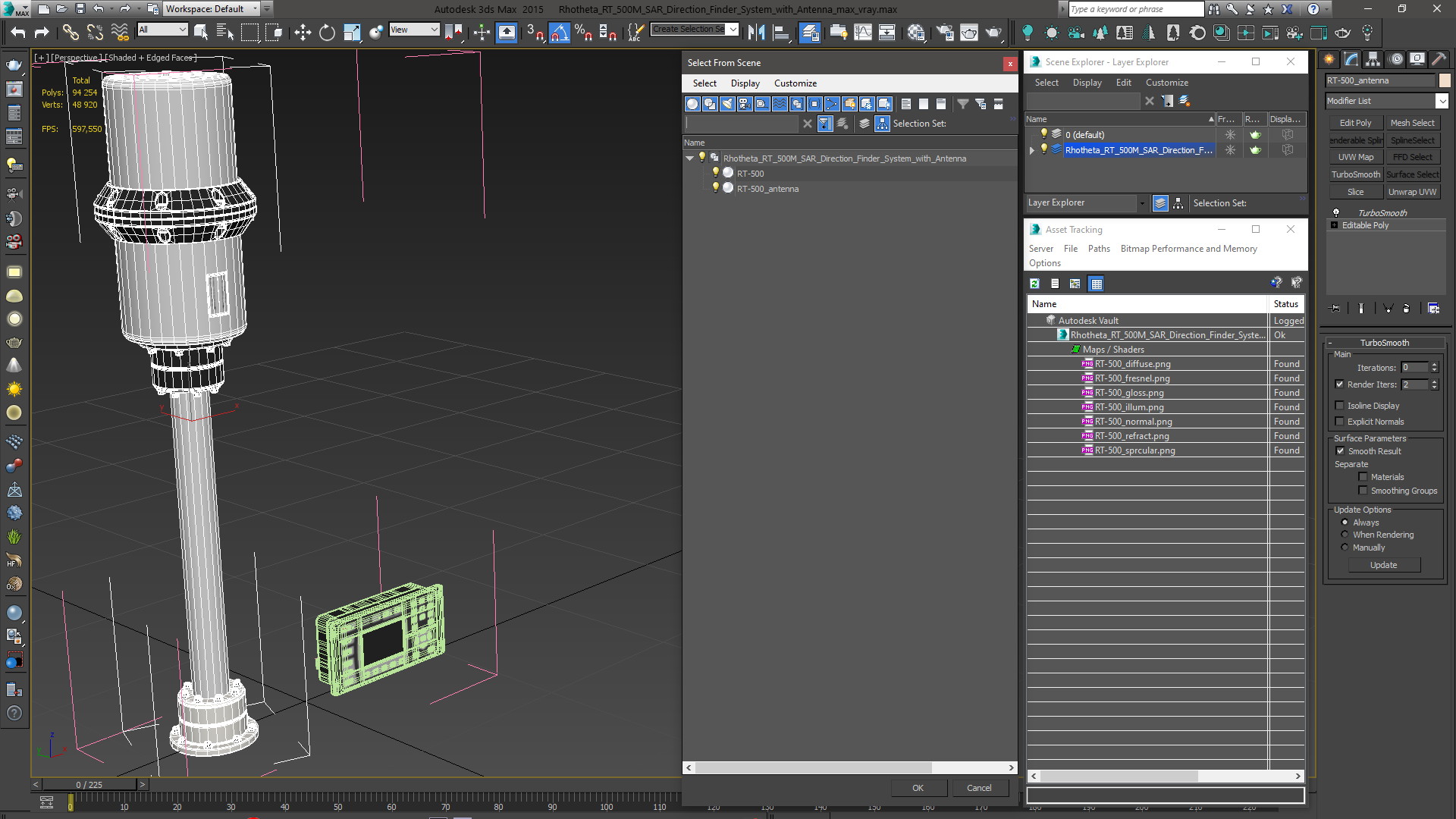1456x819 pixels.
Task: Click OK in Select From Scene
Action: pos(918,788)
